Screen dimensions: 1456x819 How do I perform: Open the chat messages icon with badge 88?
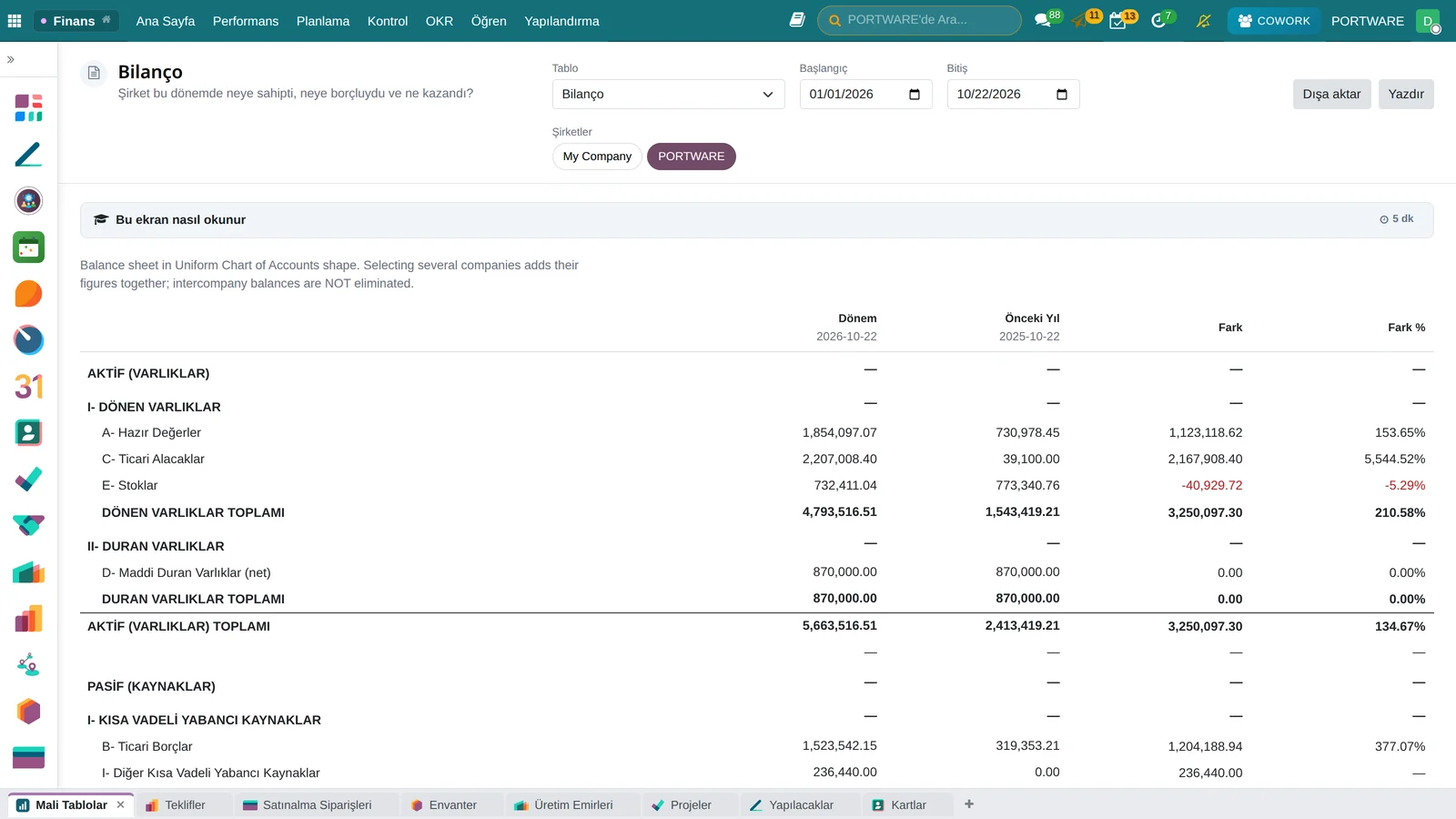[x=1044, y=20]
